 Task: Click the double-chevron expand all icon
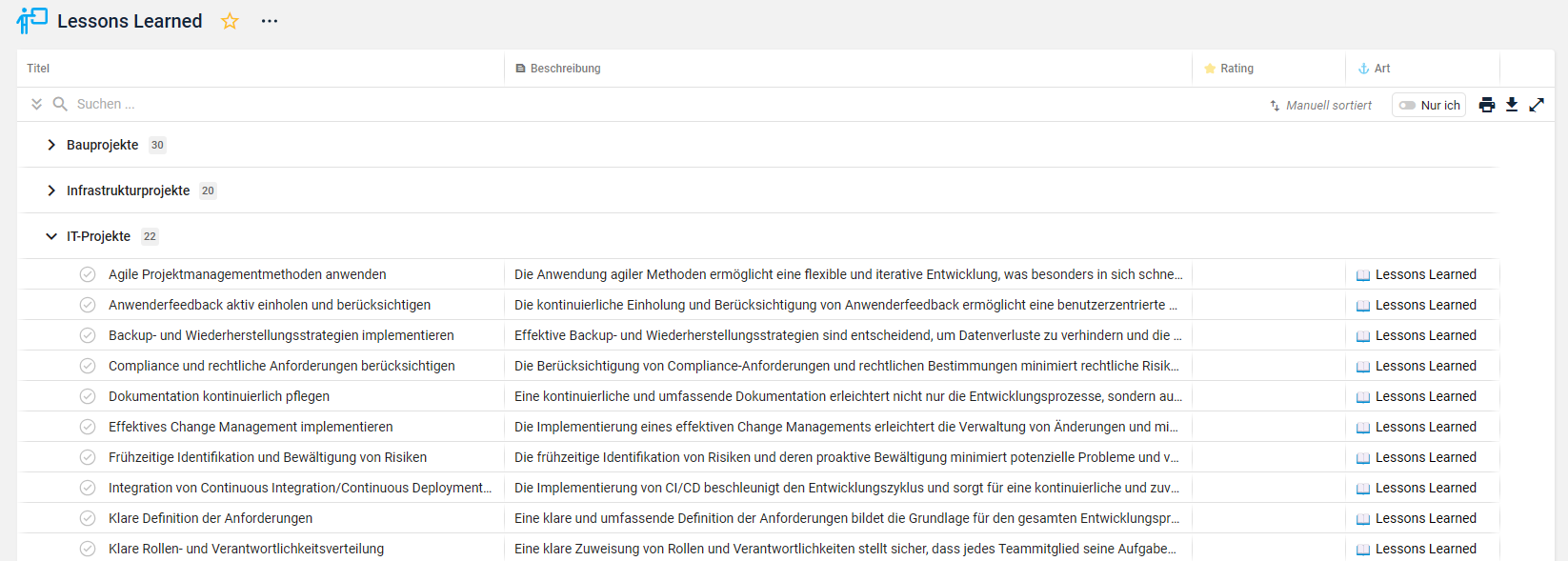point(36,104)
